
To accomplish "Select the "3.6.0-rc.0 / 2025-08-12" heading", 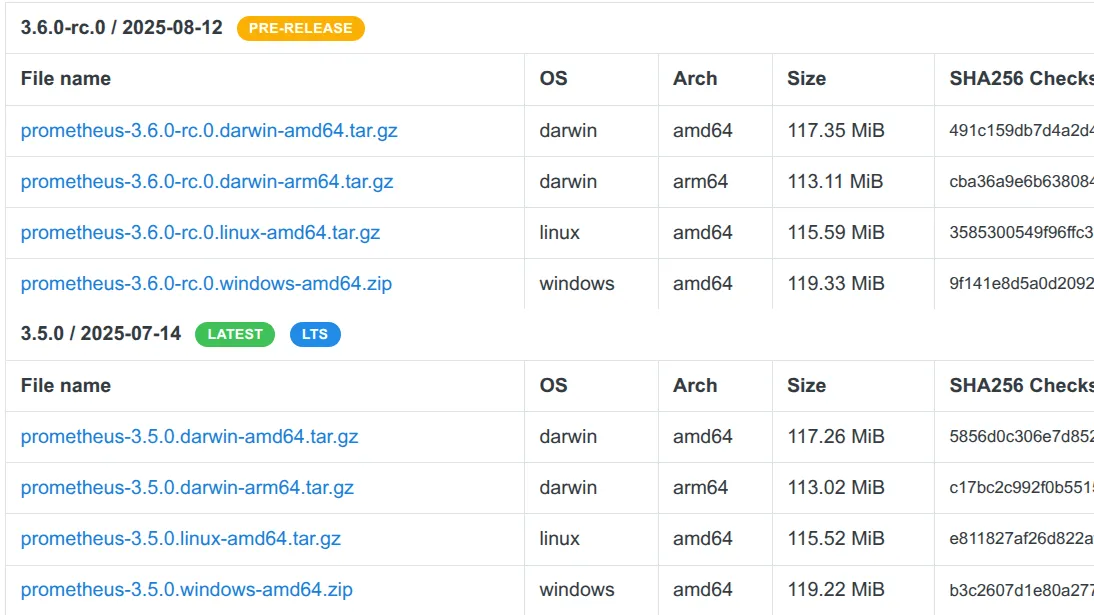I will (121, 28).
